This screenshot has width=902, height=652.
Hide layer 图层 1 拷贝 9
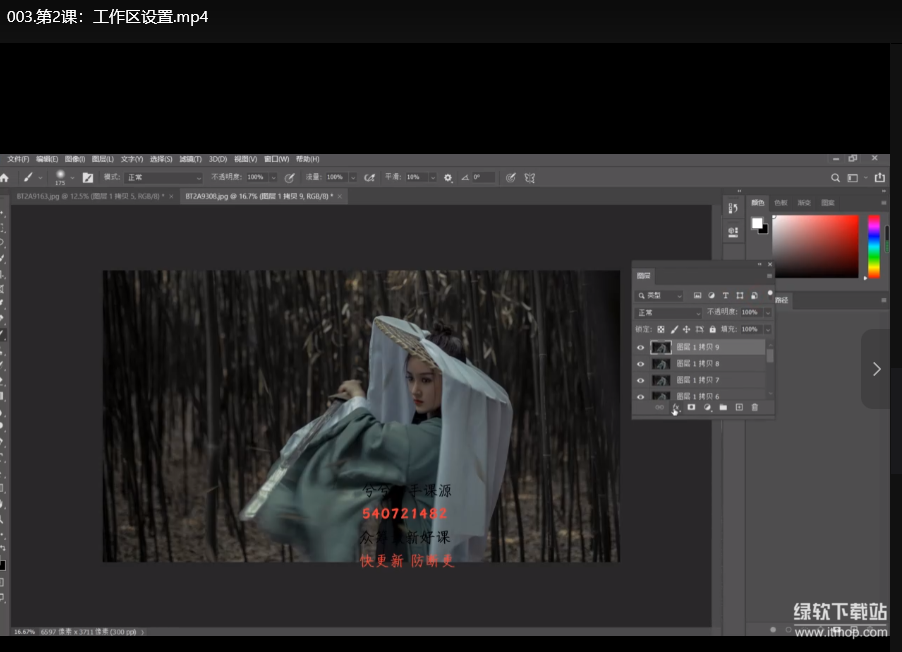point(640,347)
